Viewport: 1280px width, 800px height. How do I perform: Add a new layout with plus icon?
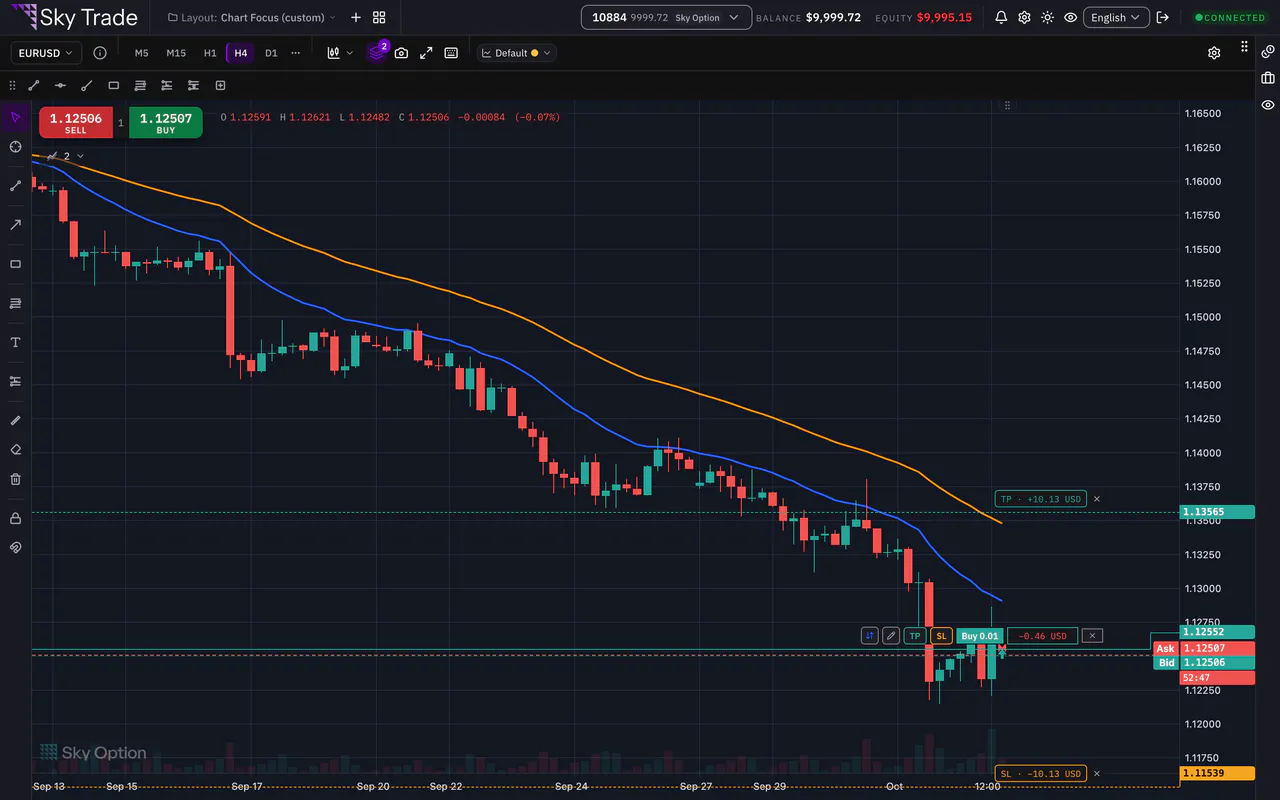(356, 18)
